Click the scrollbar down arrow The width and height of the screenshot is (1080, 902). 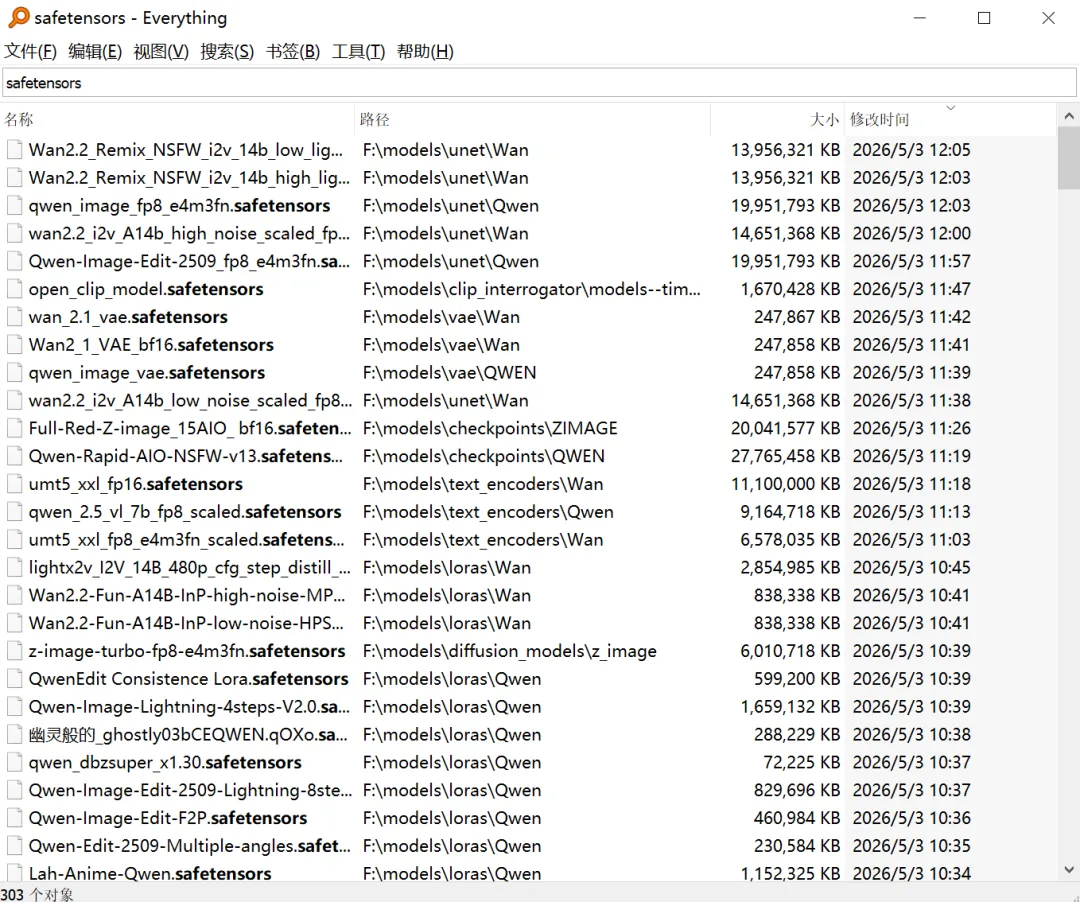tap(1068, 870)
